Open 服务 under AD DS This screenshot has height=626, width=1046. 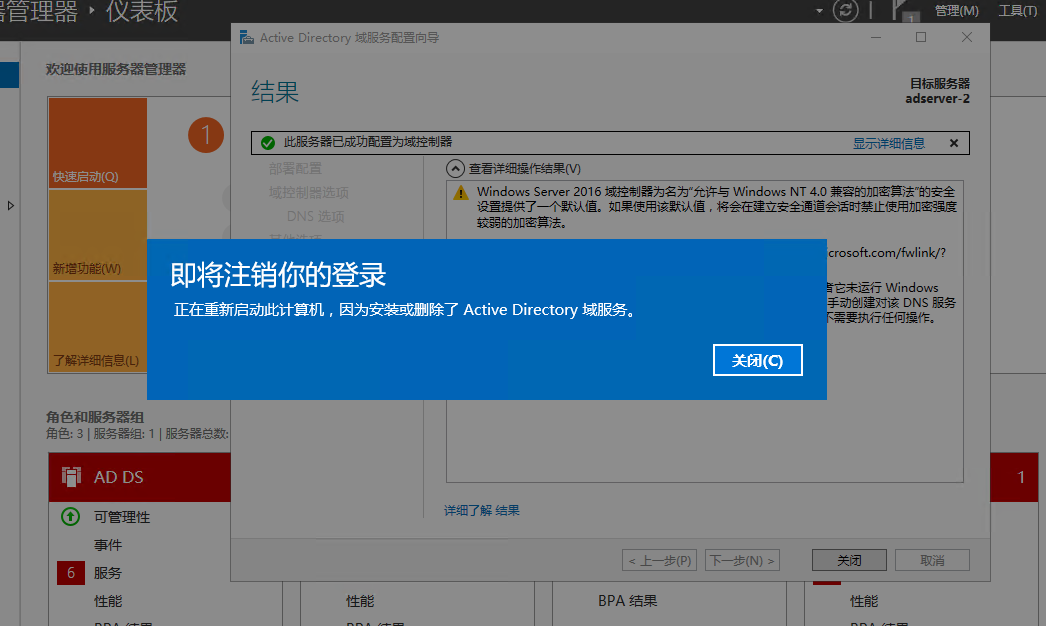[x=108, y=573]
